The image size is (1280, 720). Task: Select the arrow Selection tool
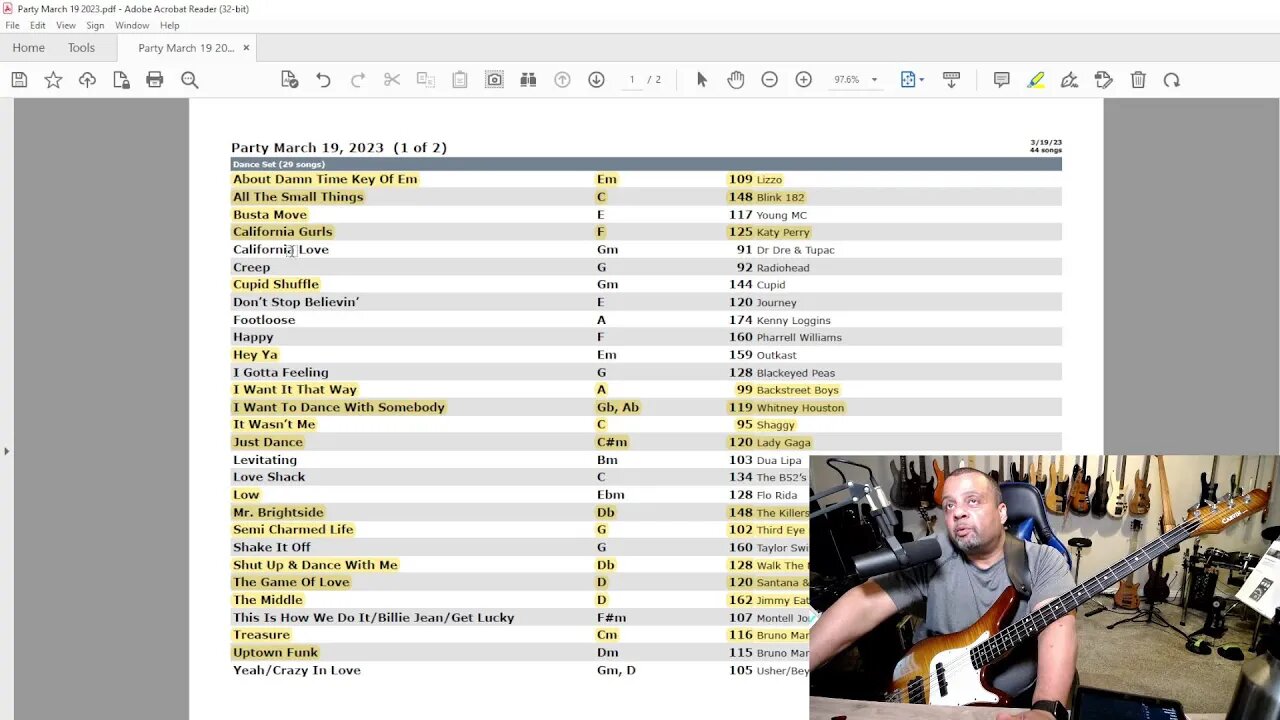tap(701, 80)
